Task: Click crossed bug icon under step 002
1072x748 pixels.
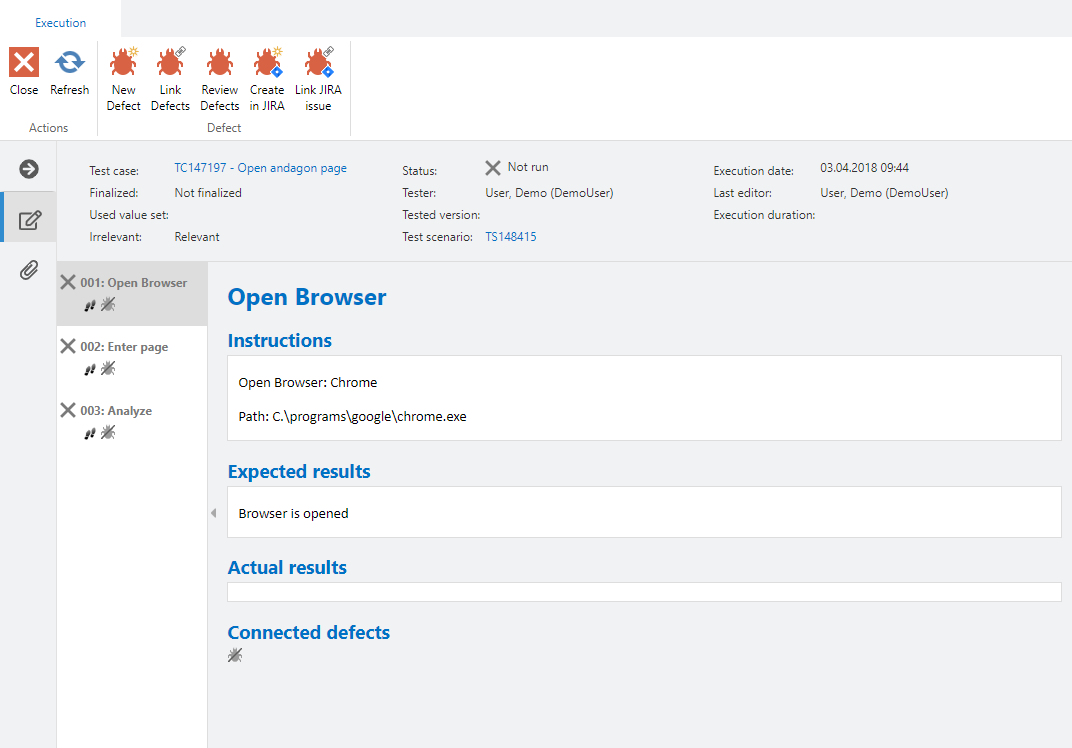Action: coord(108,369)
